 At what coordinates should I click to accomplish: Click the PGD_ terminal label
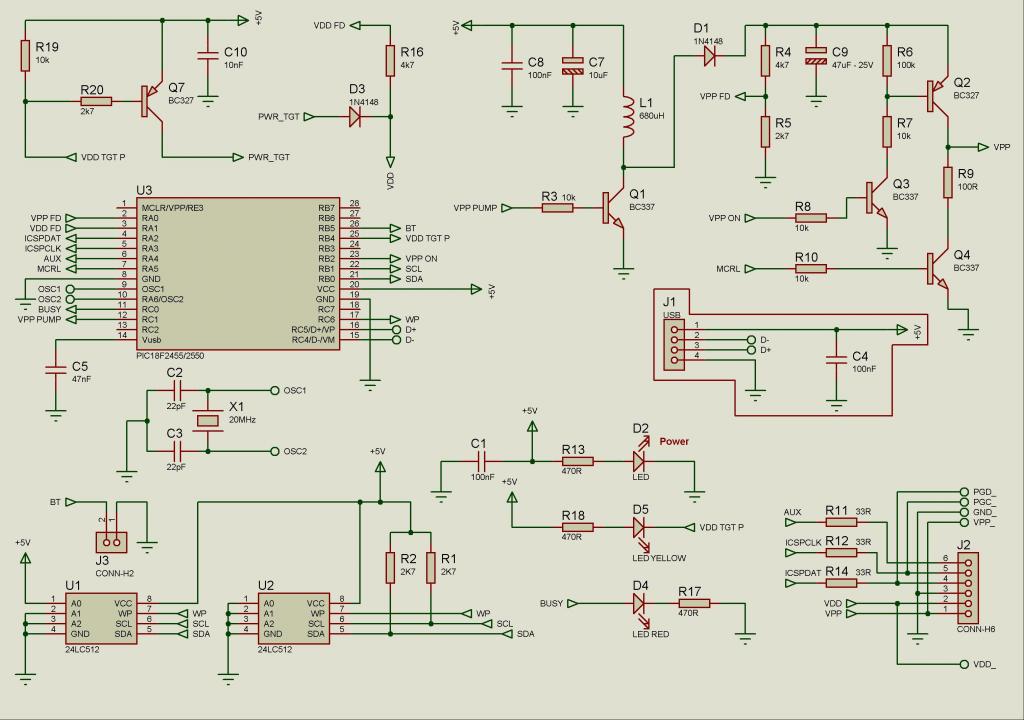[985, 492]
